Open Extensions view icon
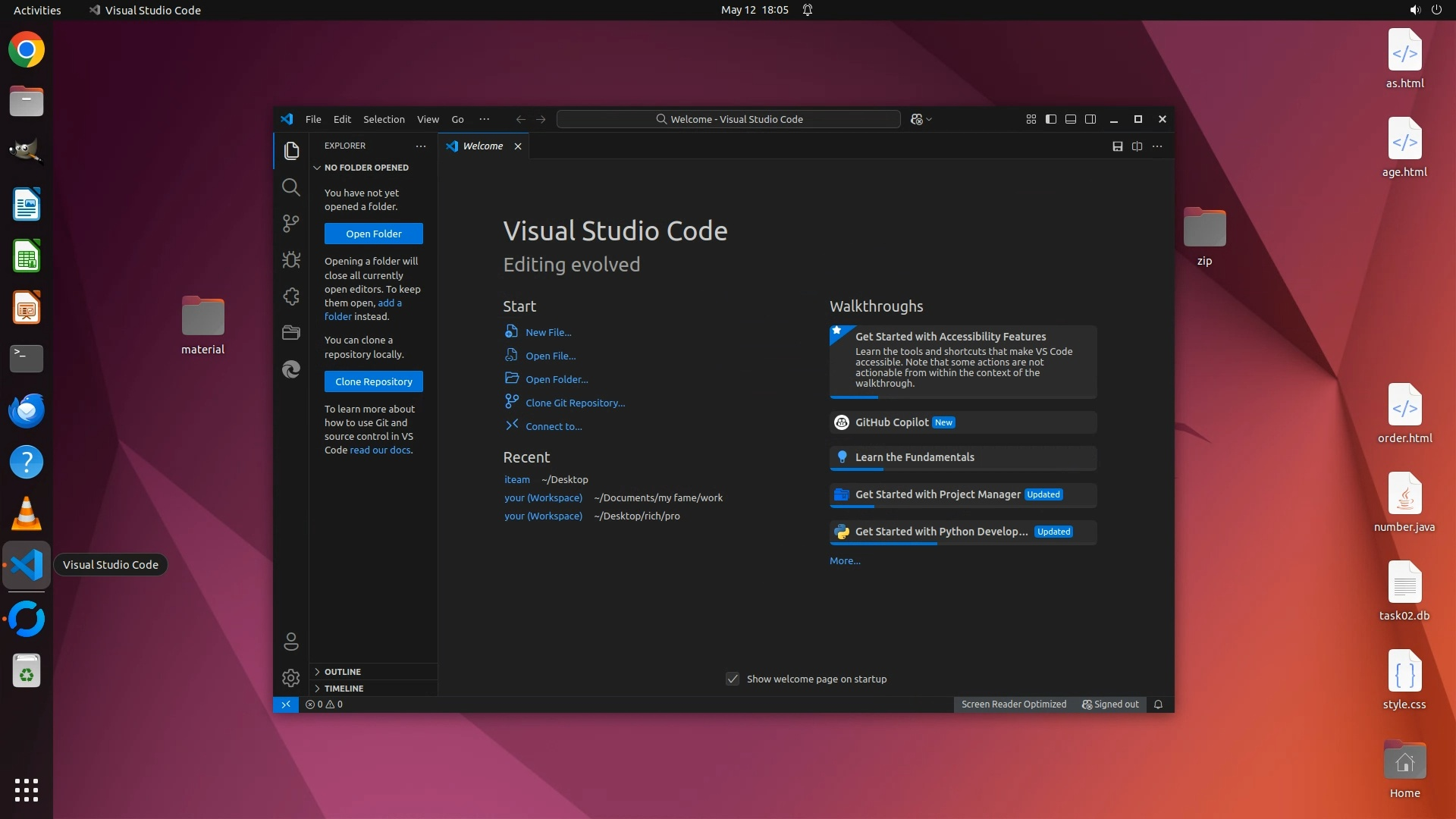 tap(290, 296)
